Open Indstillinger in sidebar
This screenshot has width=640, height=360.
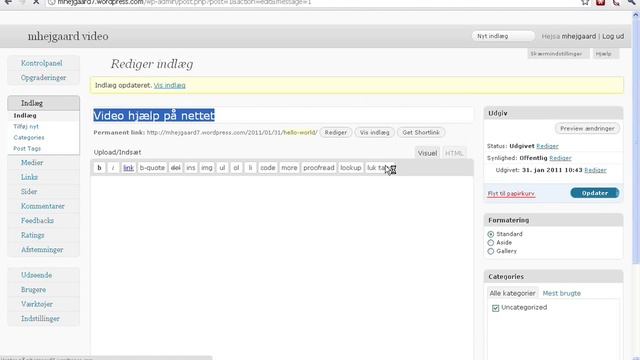click(40, 318)
